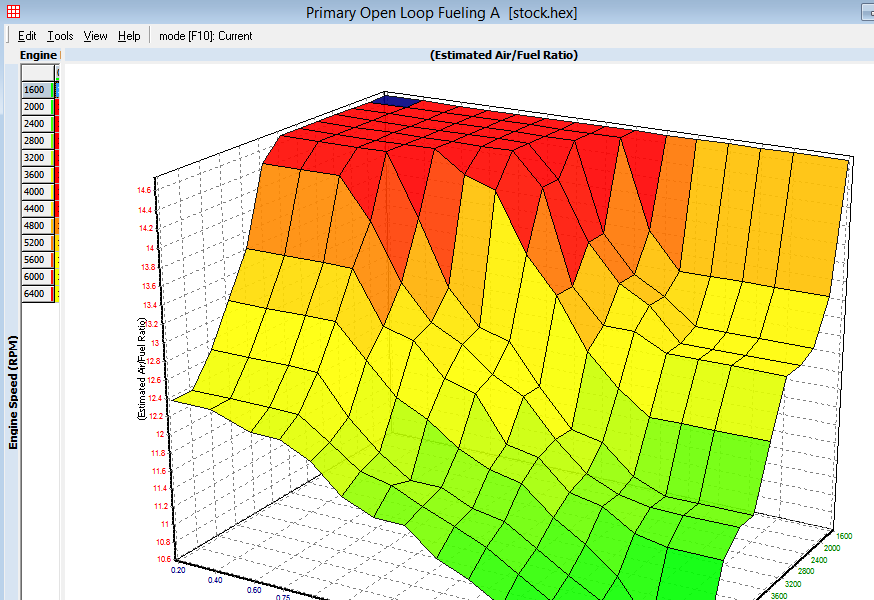Open the Help menu
Screen dimensions: 874x600
129,36
